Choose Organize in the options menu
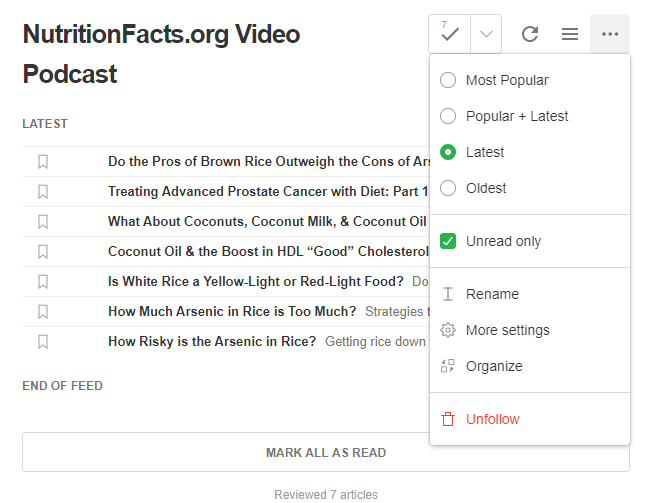652x503 pixels. point(494,366)
